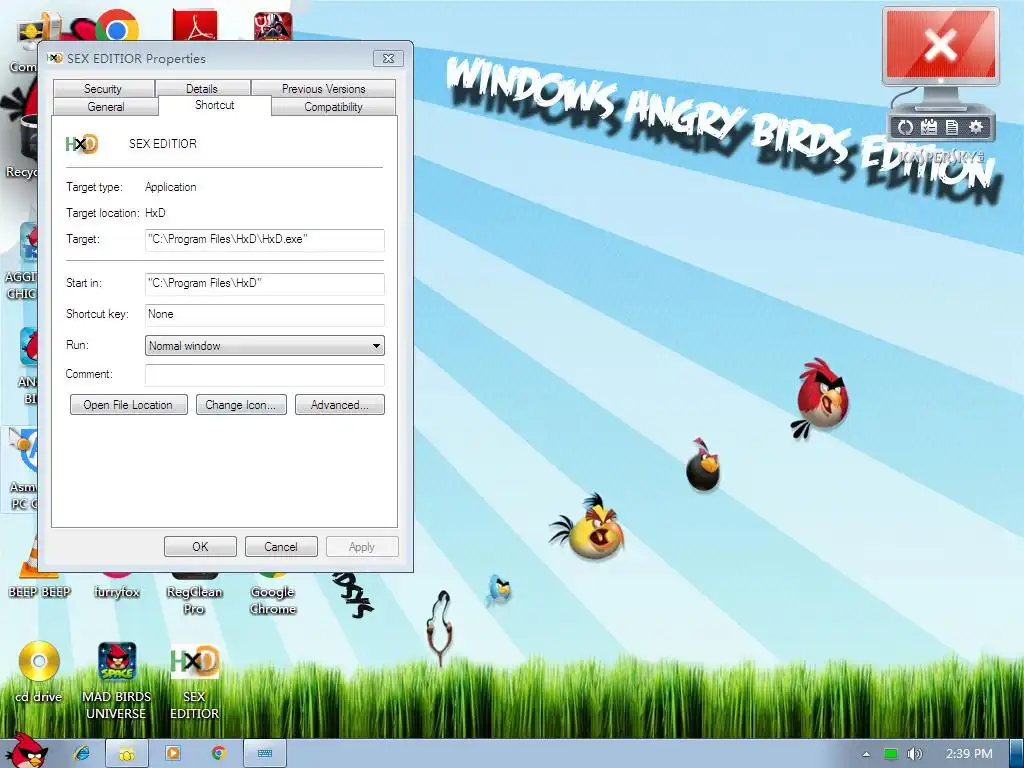Open the Kaspersky gadget reports document icon

(x=952, y=127)
